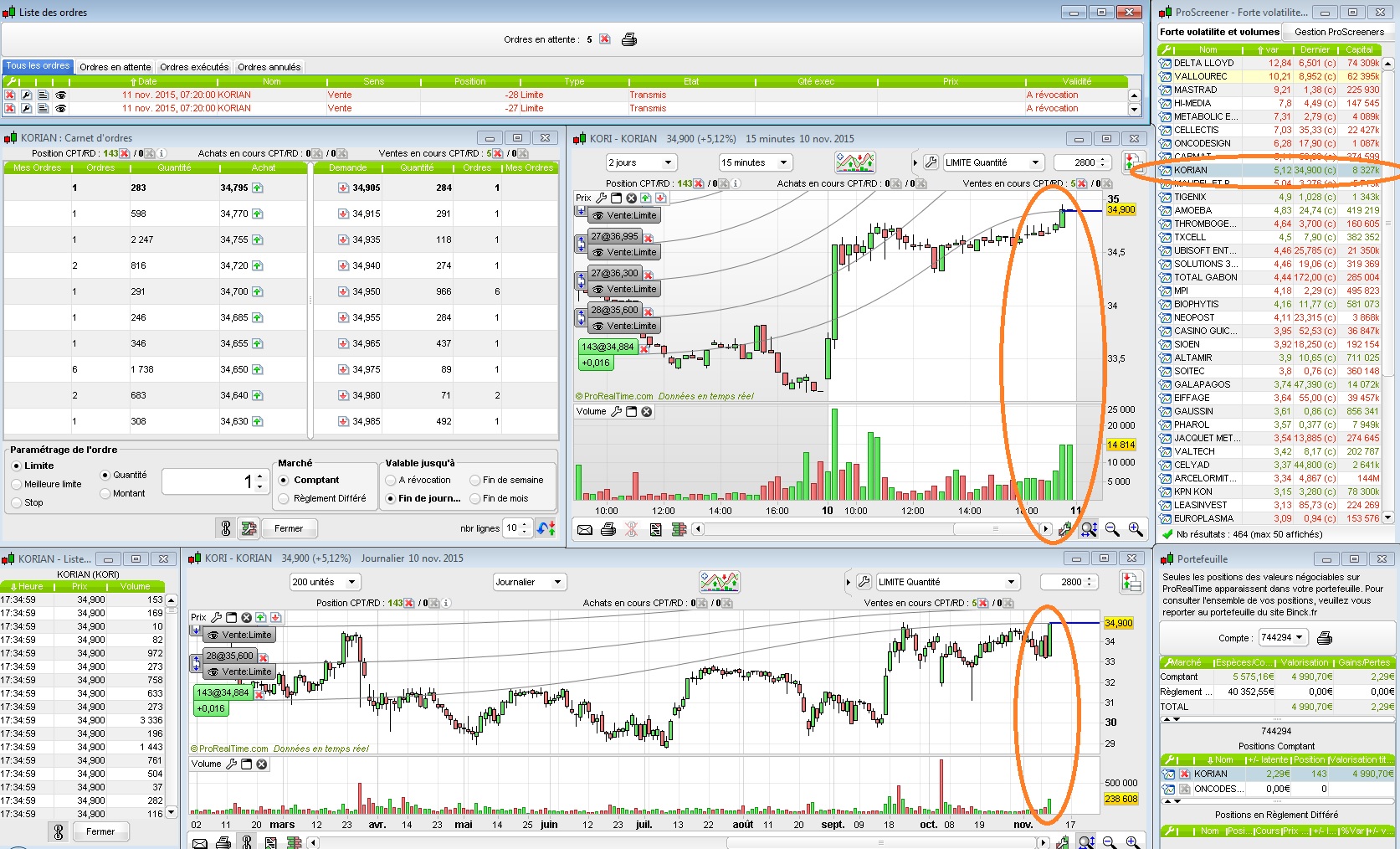
Task: Click KORIAN position in Portefeuille
Action: [1277, 774]
